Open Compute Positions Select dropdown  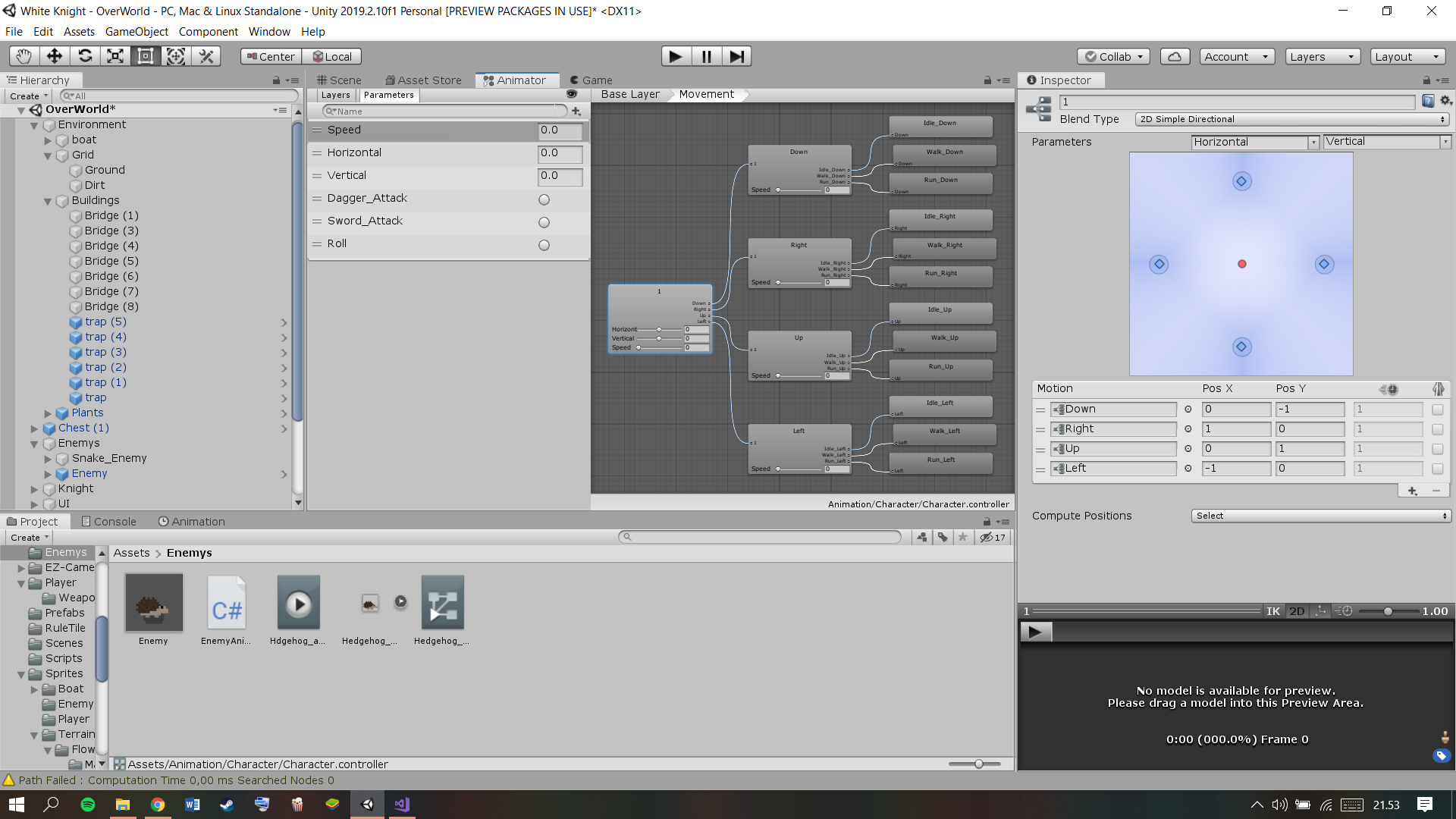pos(1321,516)
